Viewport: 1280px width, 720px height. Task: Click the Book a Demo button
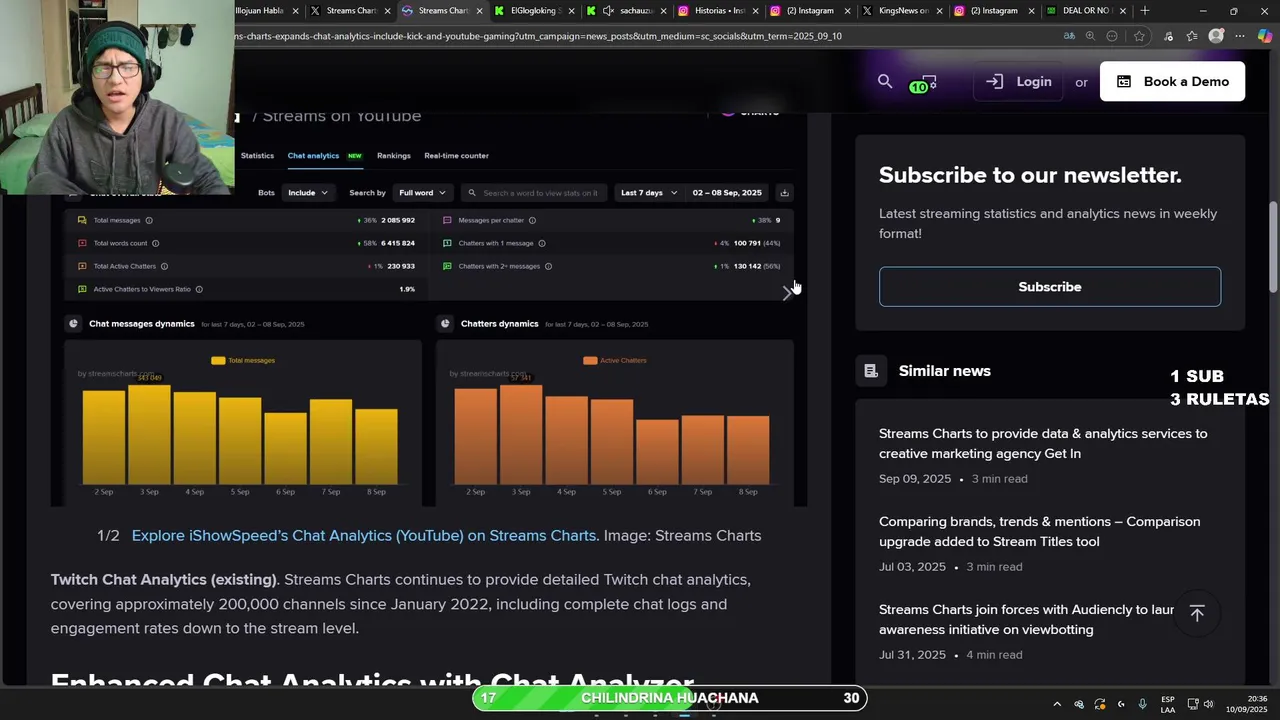pyautogui.click(x=1172, y=82)
